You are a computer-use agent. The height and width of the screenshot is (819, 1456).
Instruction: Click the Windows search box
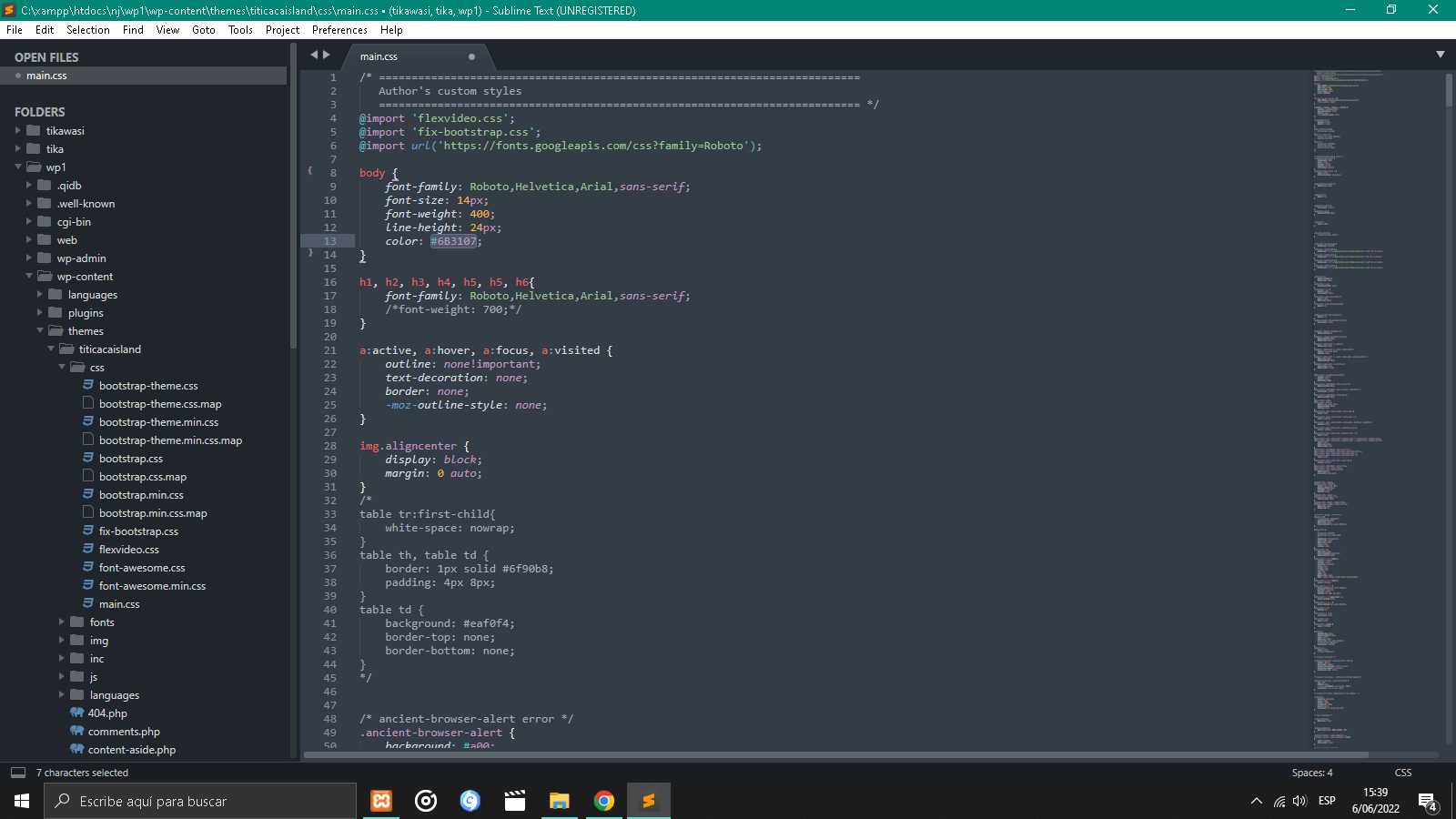click(200, 801)
